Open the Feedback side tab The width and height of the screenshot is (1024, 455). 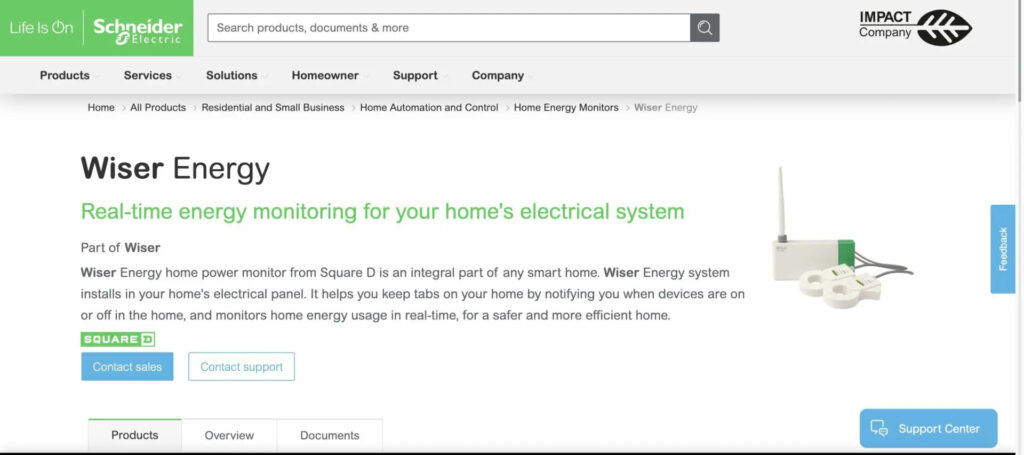(x=1003, y=249)
